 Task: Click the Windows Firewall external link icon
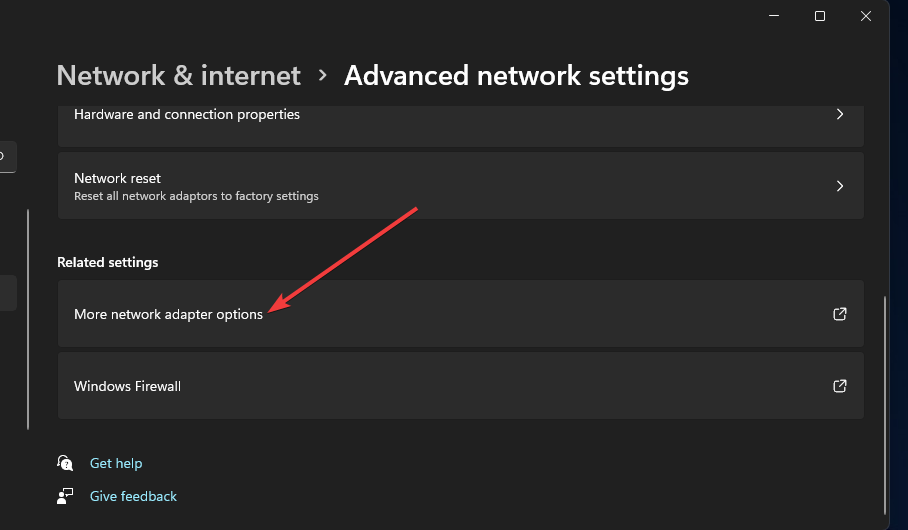point(840,386)
